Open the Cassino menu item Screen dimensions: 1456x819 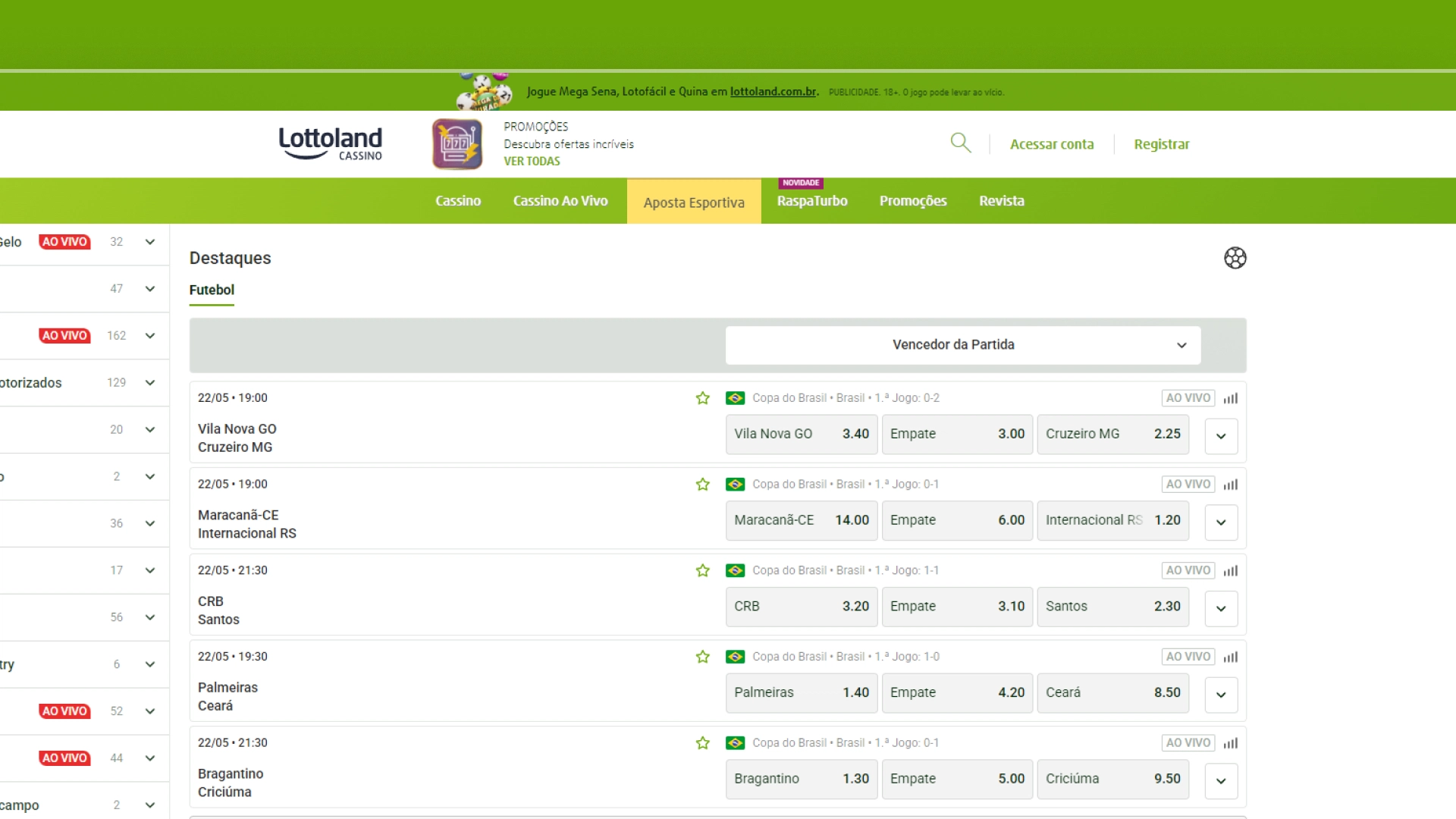[458, 201]
